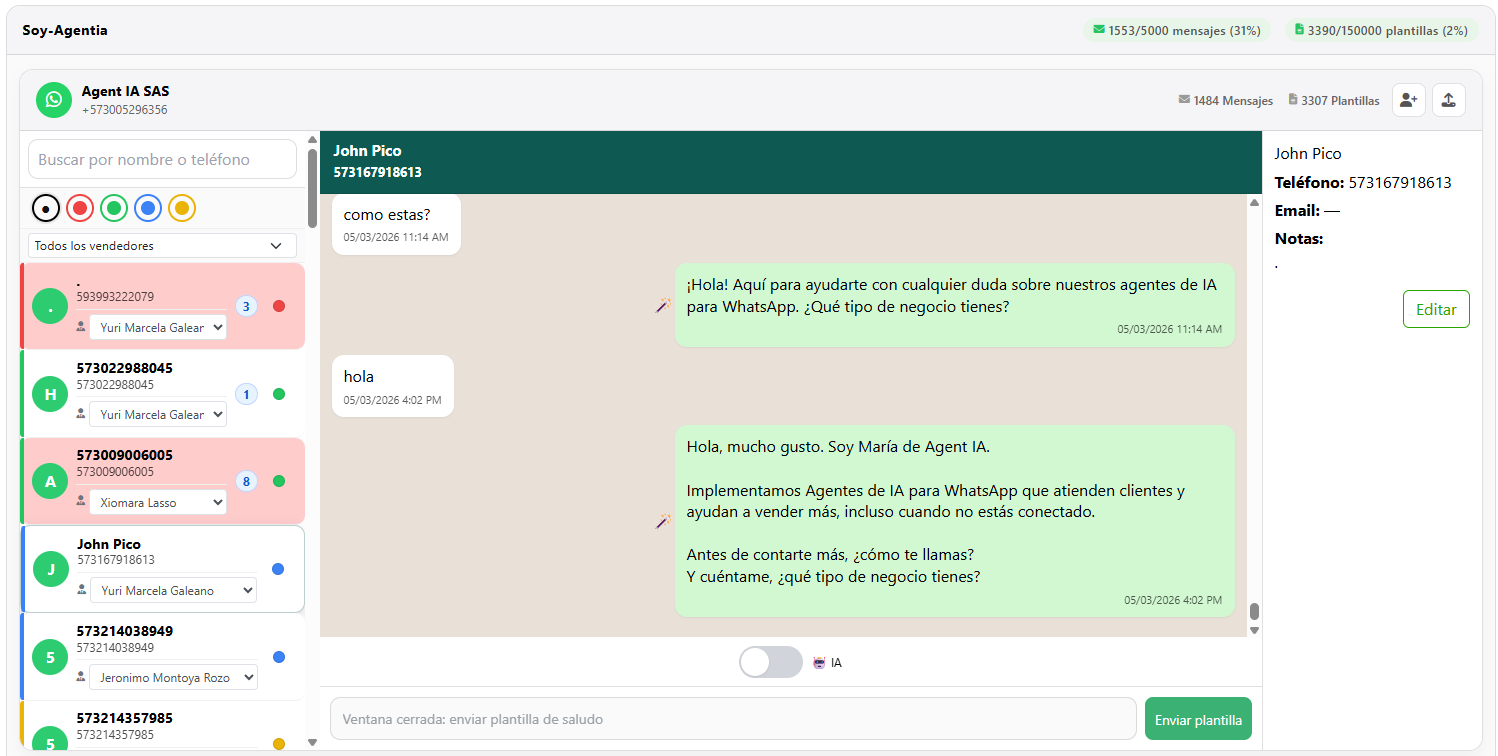The height and width of the screenshot is (756, 1498).
Task: Click the green H avatar of 573022988045
Action: pyautogui.click(x=51, y=395)
